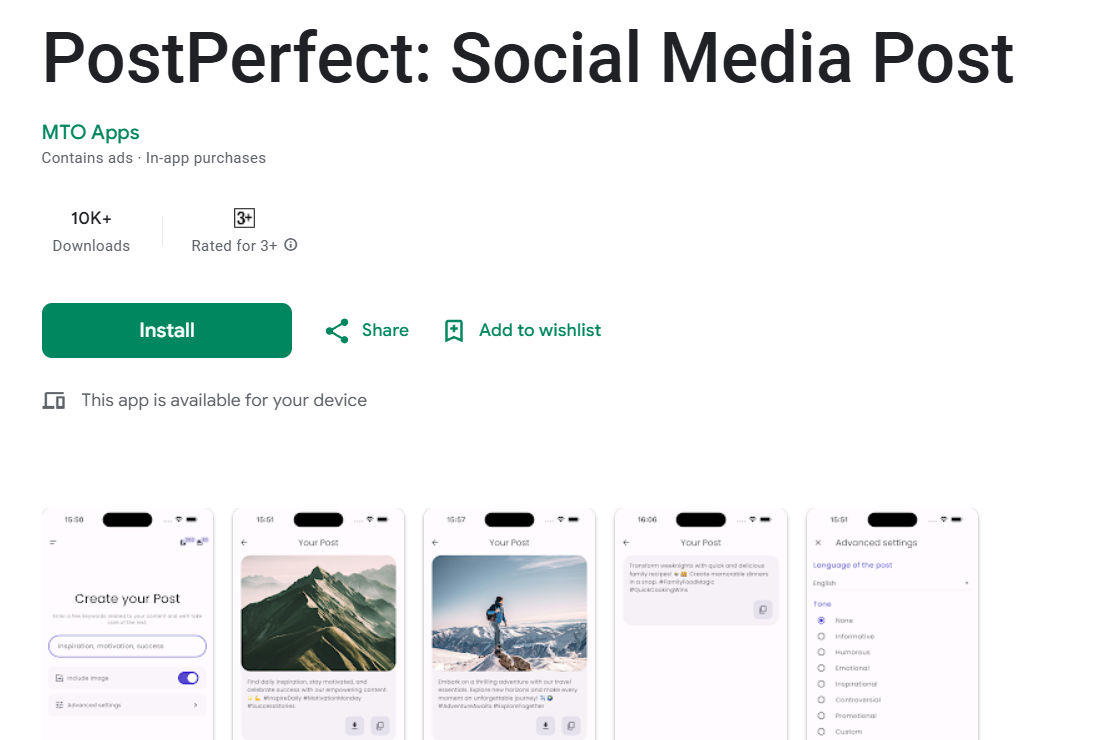
Task: Click the Add to wishlist label
Action: point(540,330)
